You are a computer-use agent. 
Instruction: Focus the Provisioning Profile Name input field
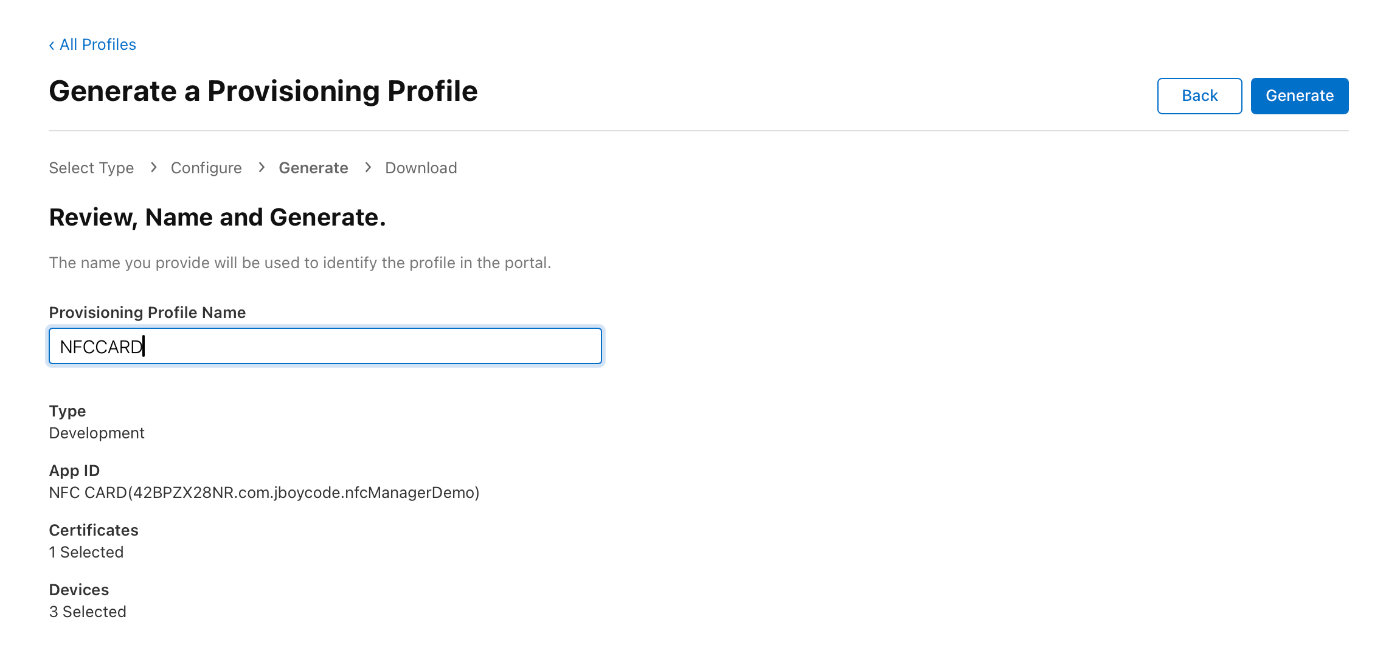tap(325, 346)
